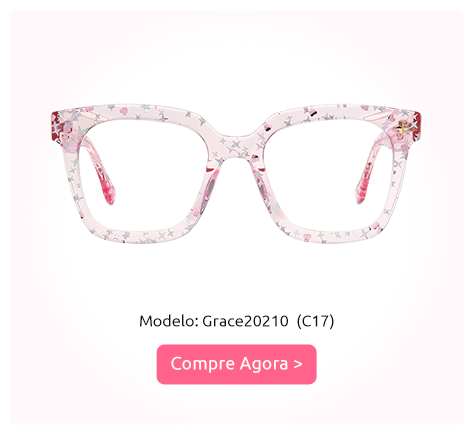Image resolution: width=474 pixels, height=435 pixels.
Task: Click the red glitter hinge beside gold star
Action: coord(417,128)
